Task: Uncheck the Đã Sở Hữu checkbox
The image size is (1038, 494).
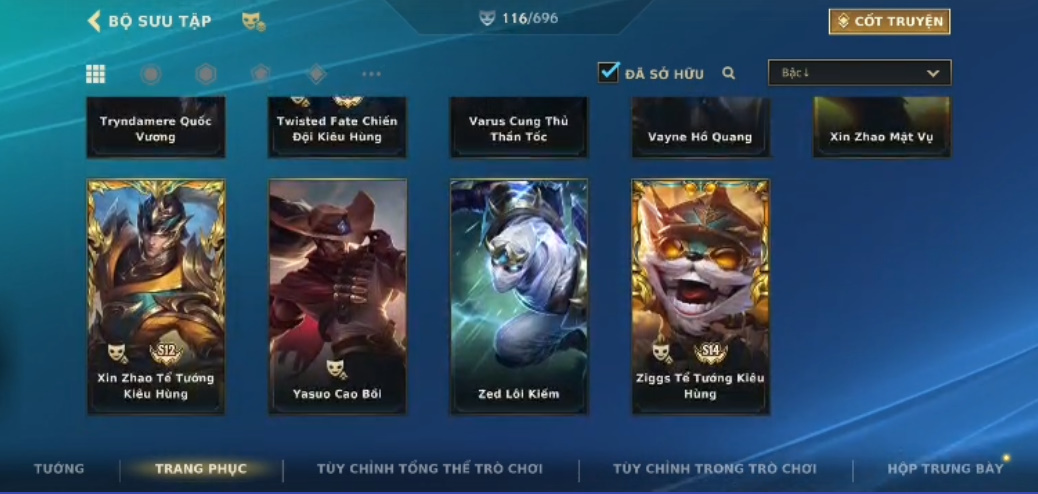Action: (608, 72)
